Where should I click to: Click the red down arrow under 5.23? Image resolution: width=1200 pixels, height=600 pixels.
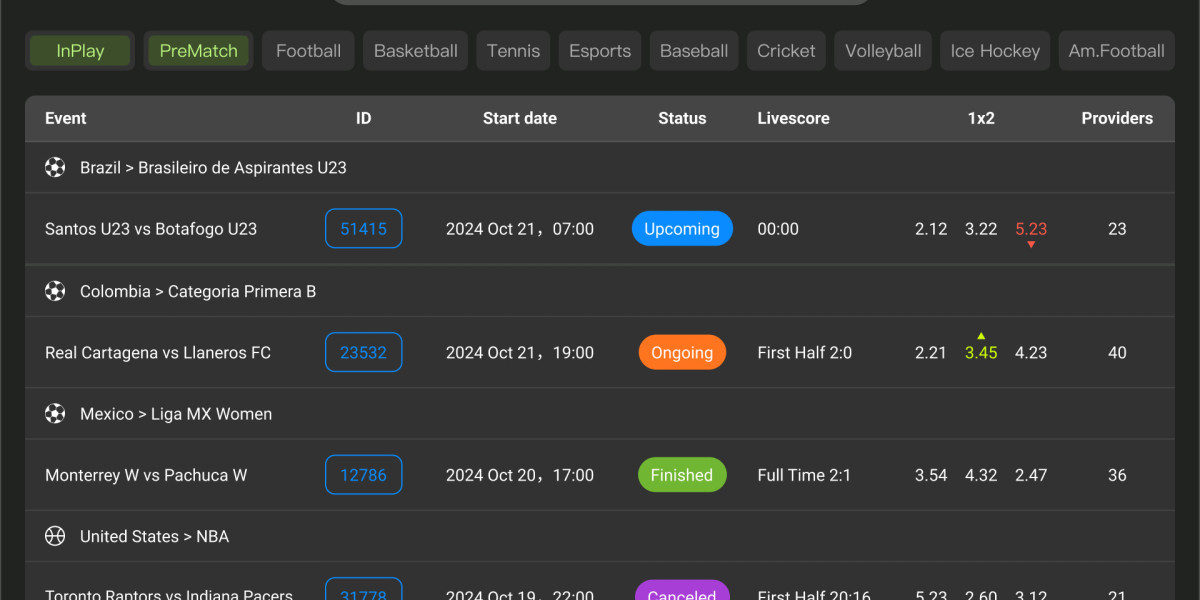tap(1031, 245)
